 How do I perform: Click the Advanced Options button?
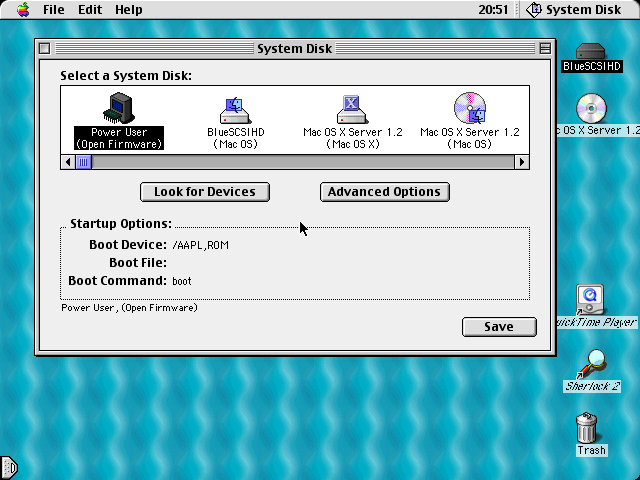click(x=384, y=192)
